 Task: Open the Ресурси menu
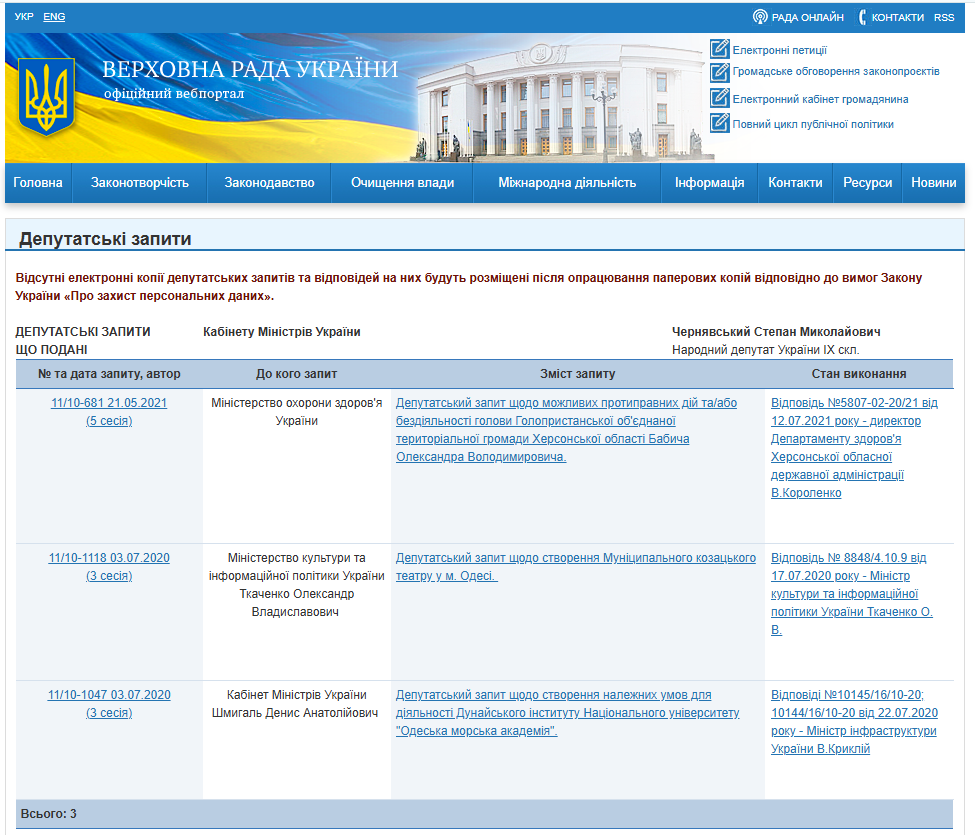click(x=867, y=183)
